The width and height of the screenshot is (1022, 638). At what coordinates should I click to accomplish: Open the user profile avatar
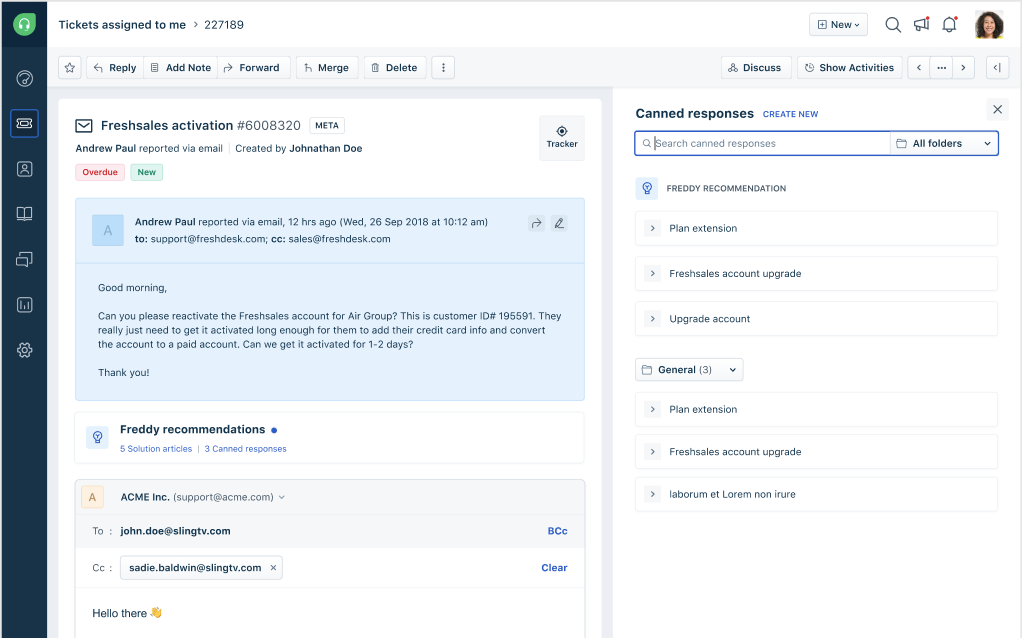(989, 25)
